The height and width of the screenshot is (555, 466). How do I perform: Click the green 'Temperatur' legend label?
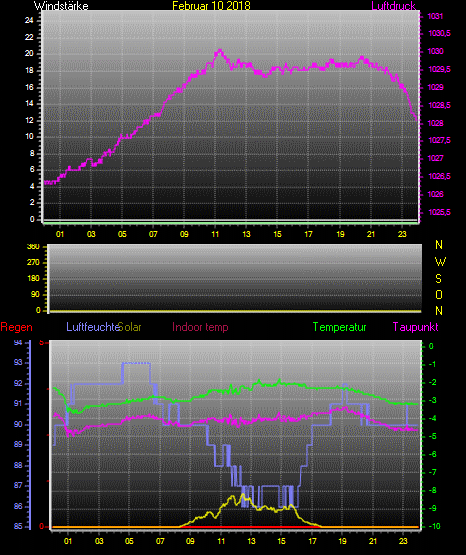[x=339, y=327]
